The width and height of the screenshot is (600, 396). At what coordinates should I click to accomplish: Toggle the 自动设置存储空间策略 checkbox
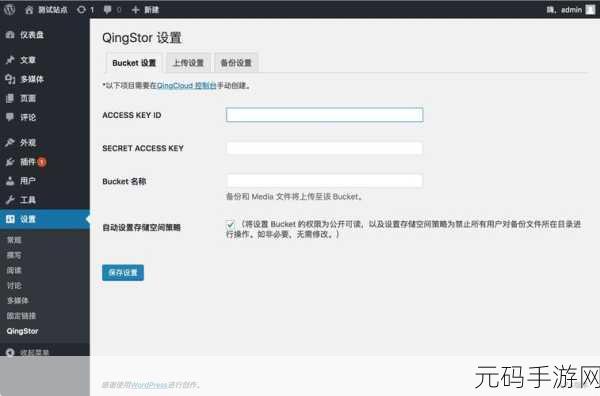[x=230, y=225]
